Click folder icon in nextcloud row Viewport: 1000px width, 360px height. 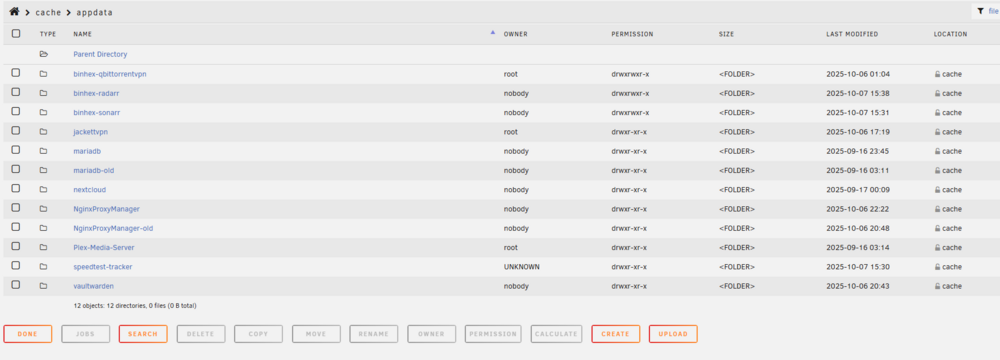(43, 190)
